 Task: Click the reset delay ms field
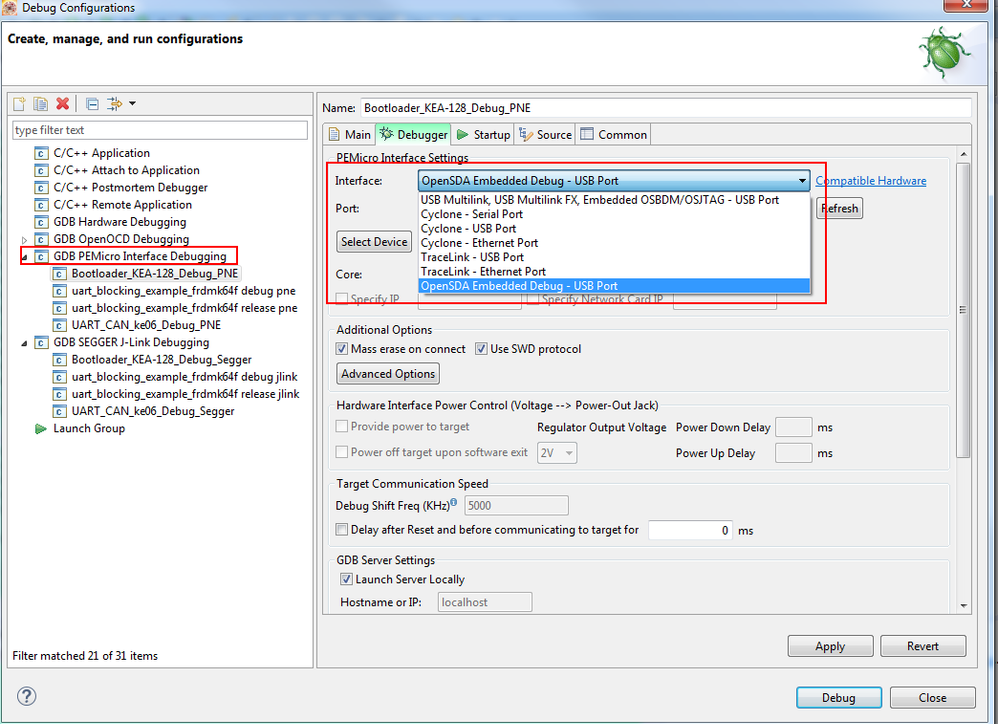tap(691, 530)
